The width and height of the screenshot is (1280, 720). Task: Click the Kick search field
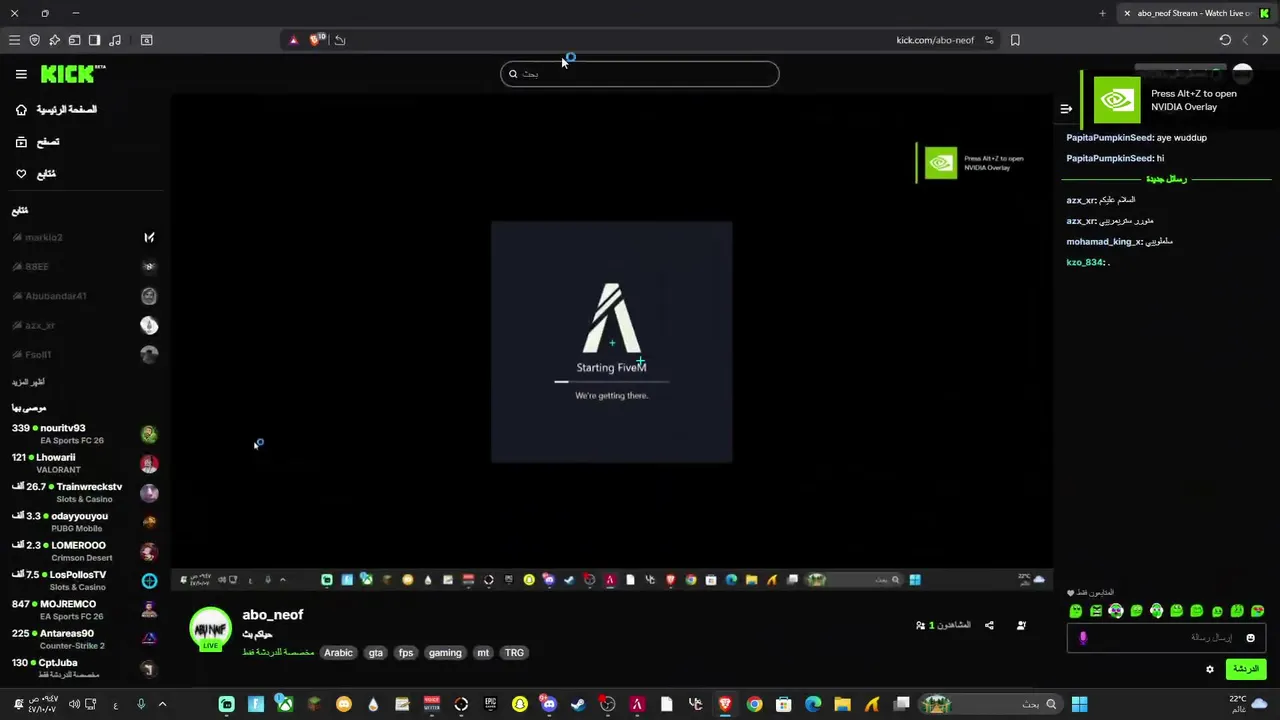pyautogui.click(x=640, y=74)
